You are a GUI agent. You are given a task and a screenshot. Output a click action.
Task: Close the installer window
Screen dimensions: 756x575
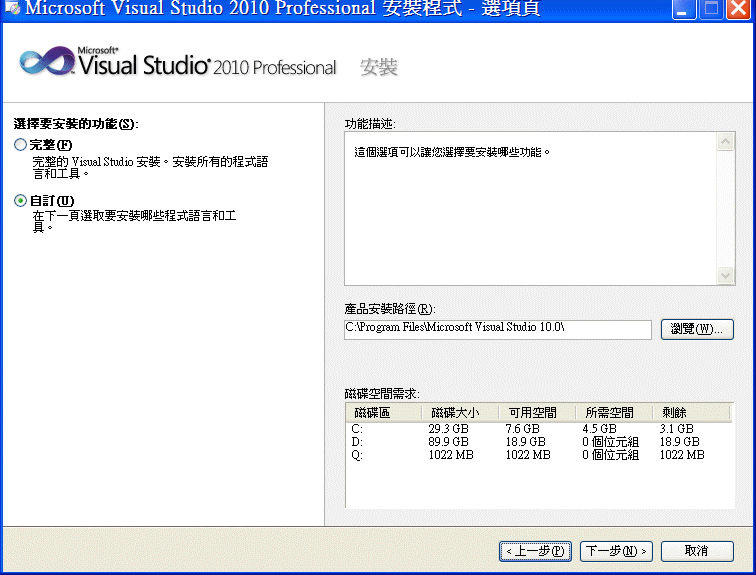[x=739, y=9]
